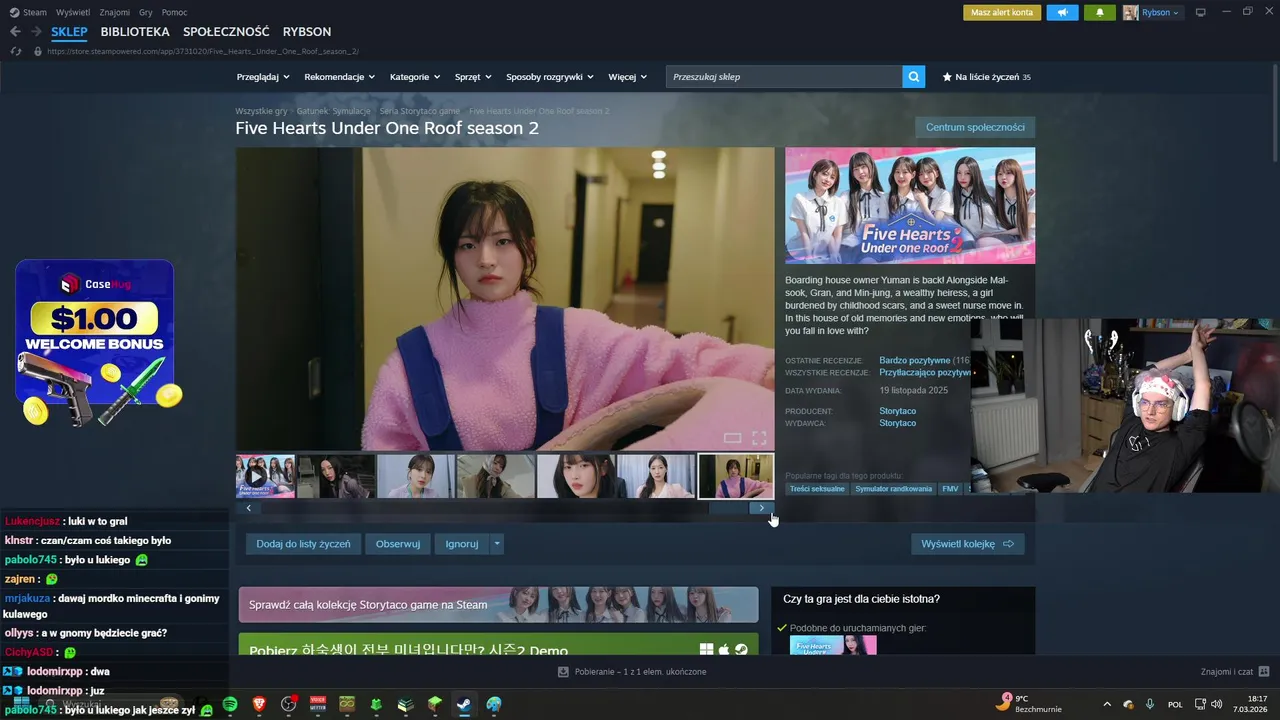Image resolution: width=1280 pixels, height=720 pixels.
Task: Click the search magnifier button
Action: (x=913, y=77)
